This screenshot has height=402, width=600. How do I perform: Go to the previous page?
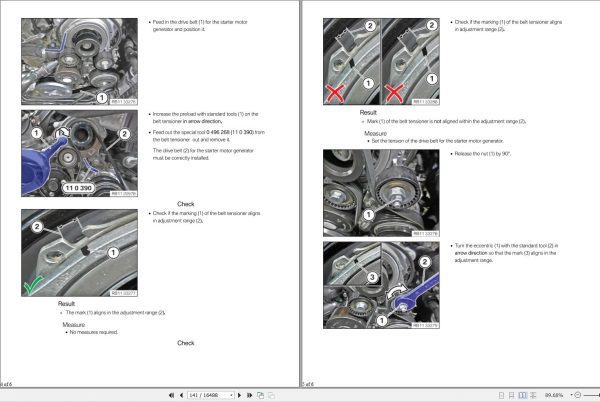pos(181,395)
